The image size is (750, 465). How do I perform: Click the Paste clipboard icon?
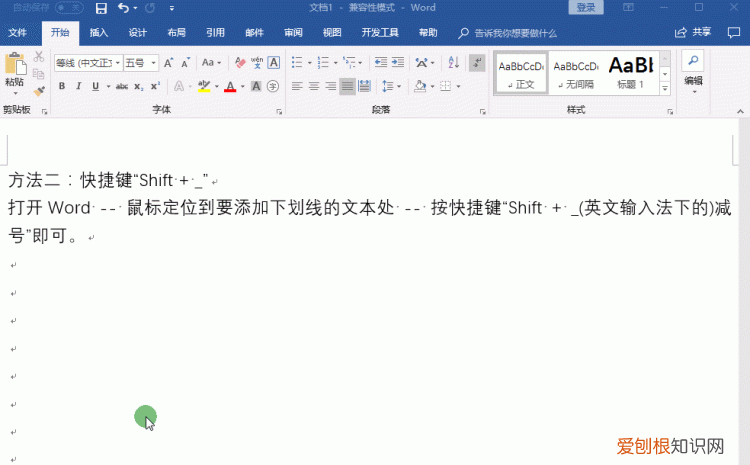(15, 64)
